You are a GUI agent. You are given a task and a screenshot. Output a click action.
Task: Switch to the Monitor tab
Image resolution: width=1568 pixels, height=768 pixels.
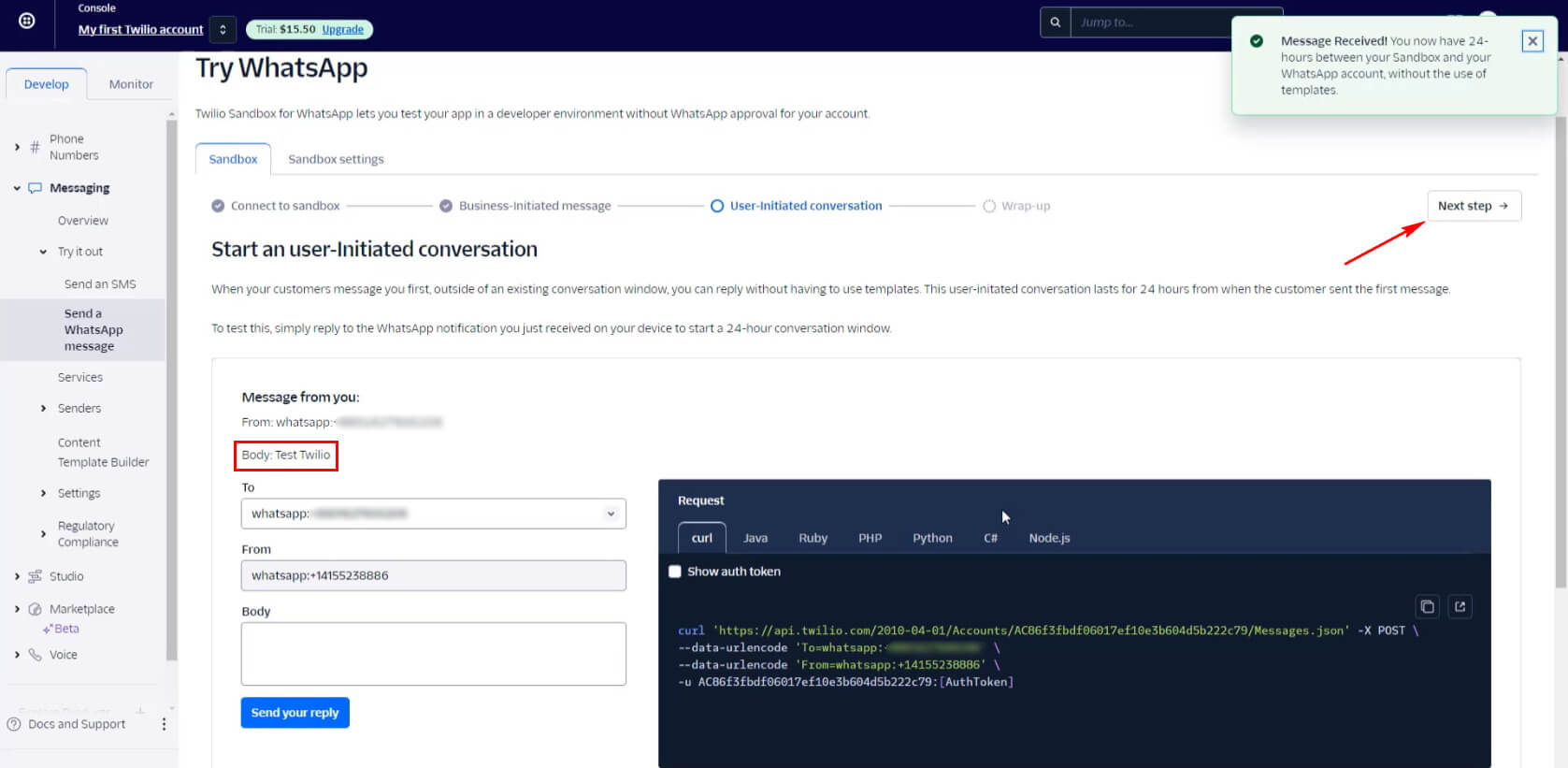(x=131, y=84)
